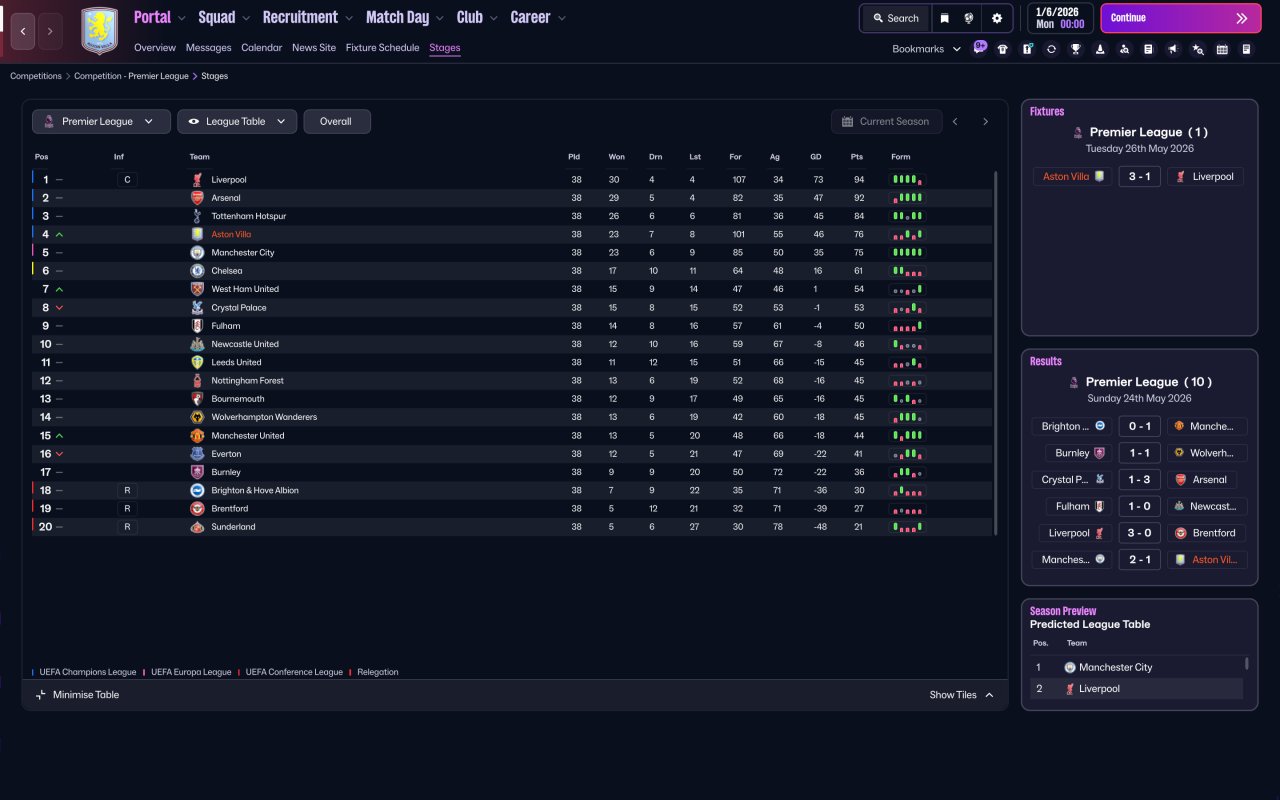Select the Tottenham Hotspur row
This screenshot has width=1280, height=800.
(x=512, y=216)
